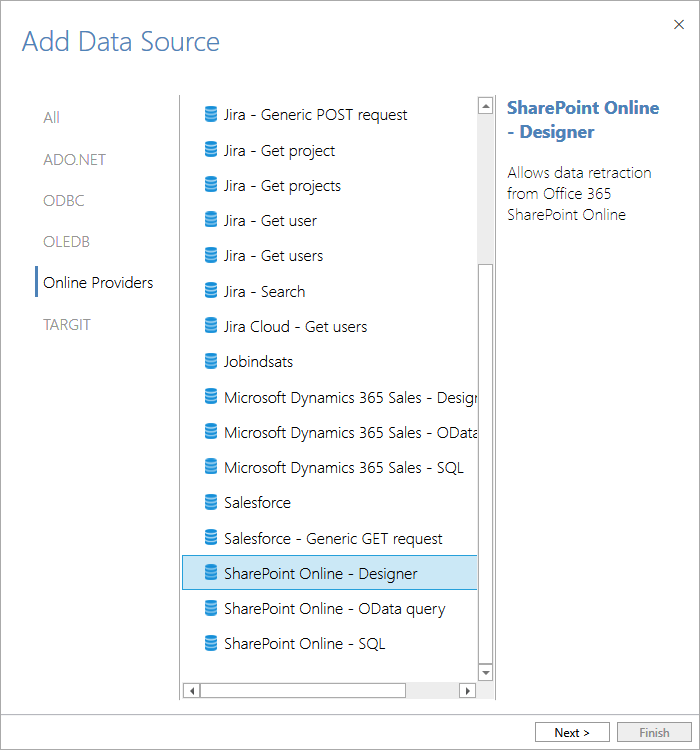The height and width of the screenshot is (750, 700).
Task: Select the OLEDB category
Action: click(x=67, y=242)
